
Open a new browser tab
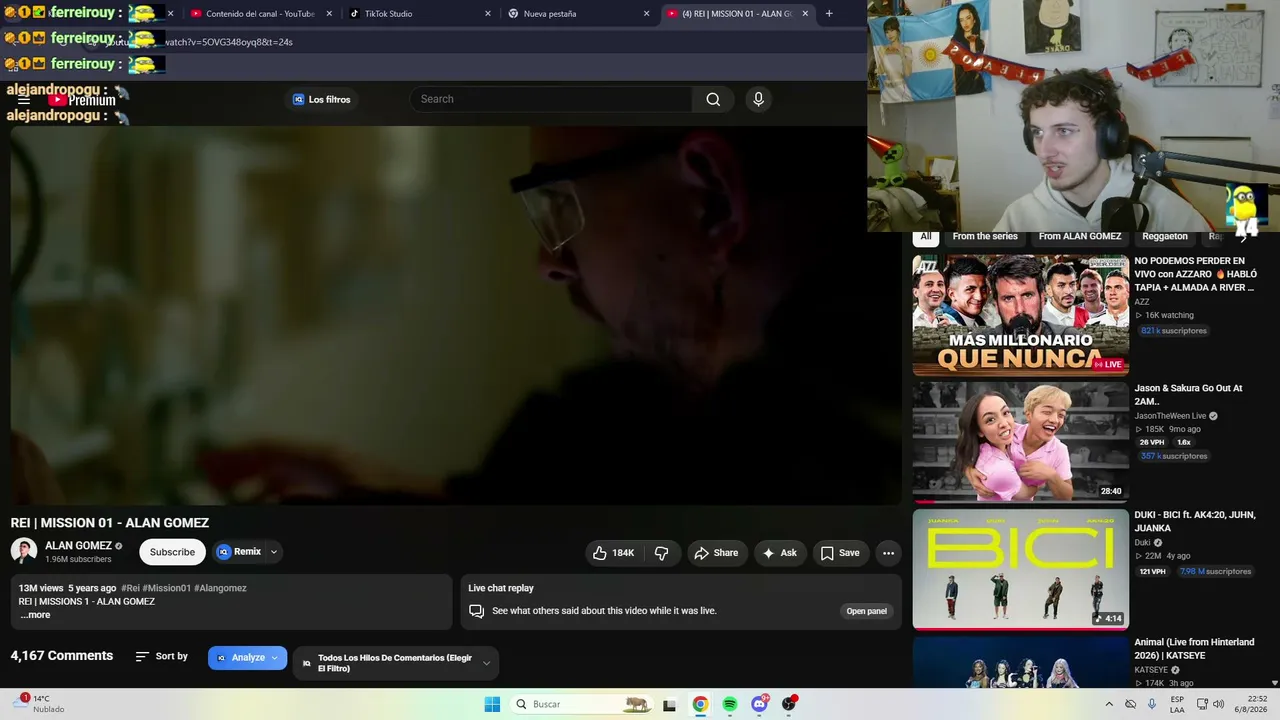[829, 14]
